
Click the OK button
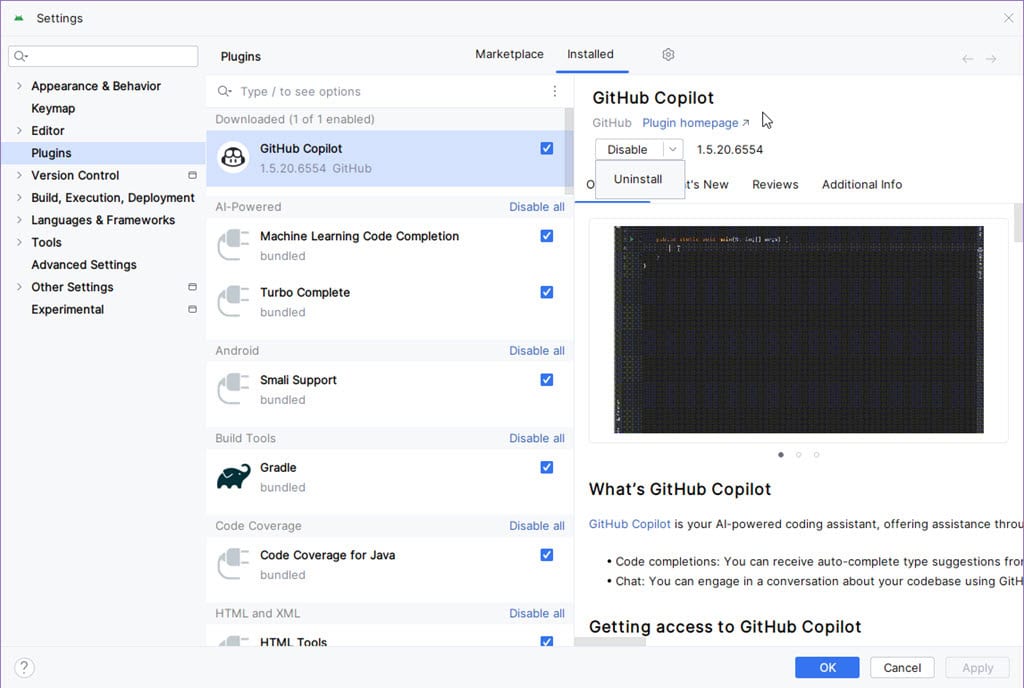point(827,667)
